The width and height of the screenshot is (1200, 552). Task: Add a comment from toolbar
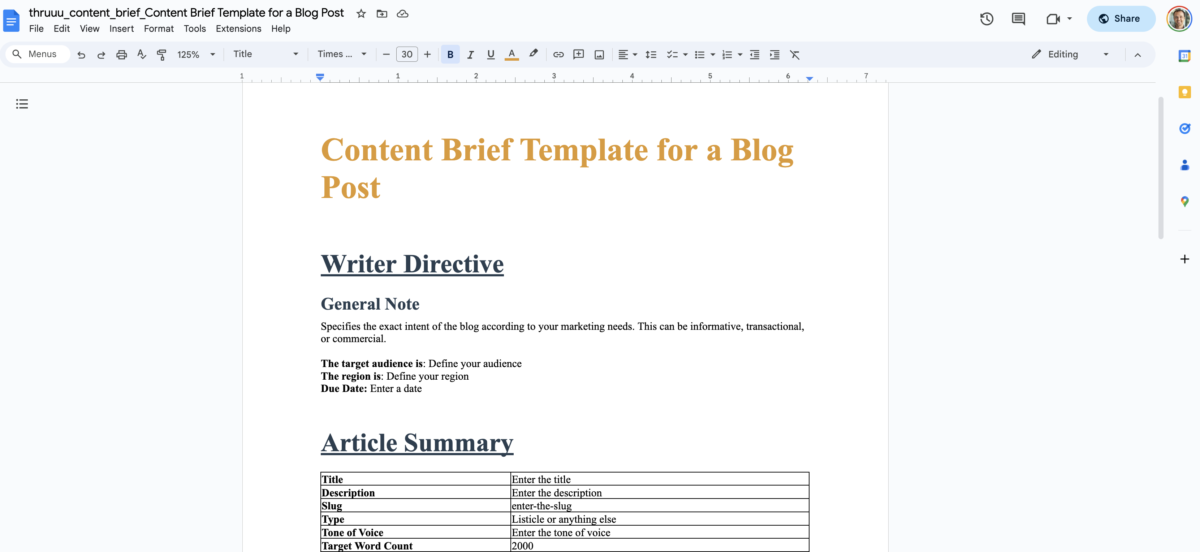coord(578,54)
